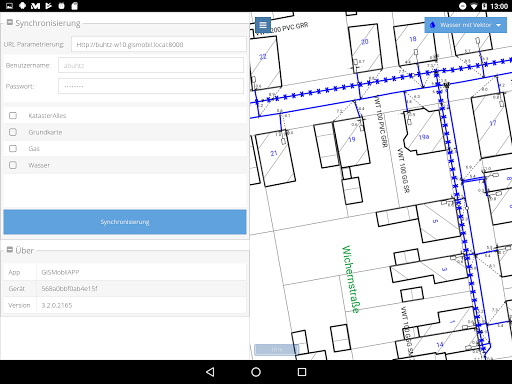Viewport: 512px width, 384px height.
Task: Open the Gmail notification icon in status bar
Action: pos(35,6)
